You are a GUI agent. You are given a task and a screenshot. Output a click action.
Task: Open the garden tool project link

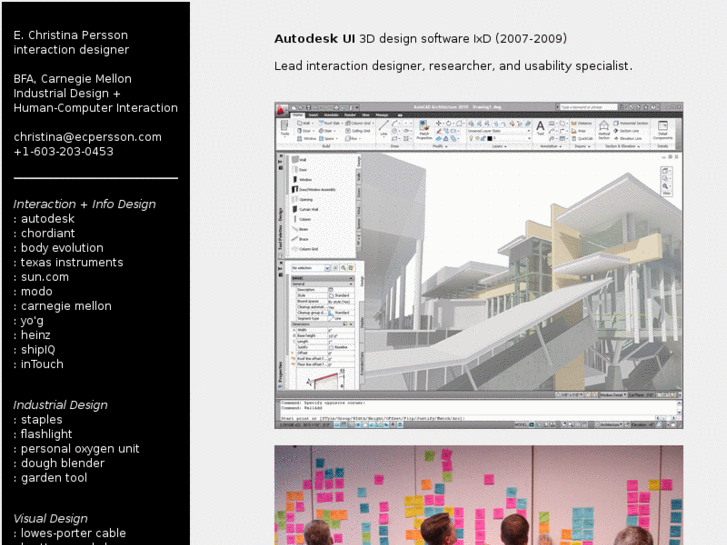(x=54, y=478)
